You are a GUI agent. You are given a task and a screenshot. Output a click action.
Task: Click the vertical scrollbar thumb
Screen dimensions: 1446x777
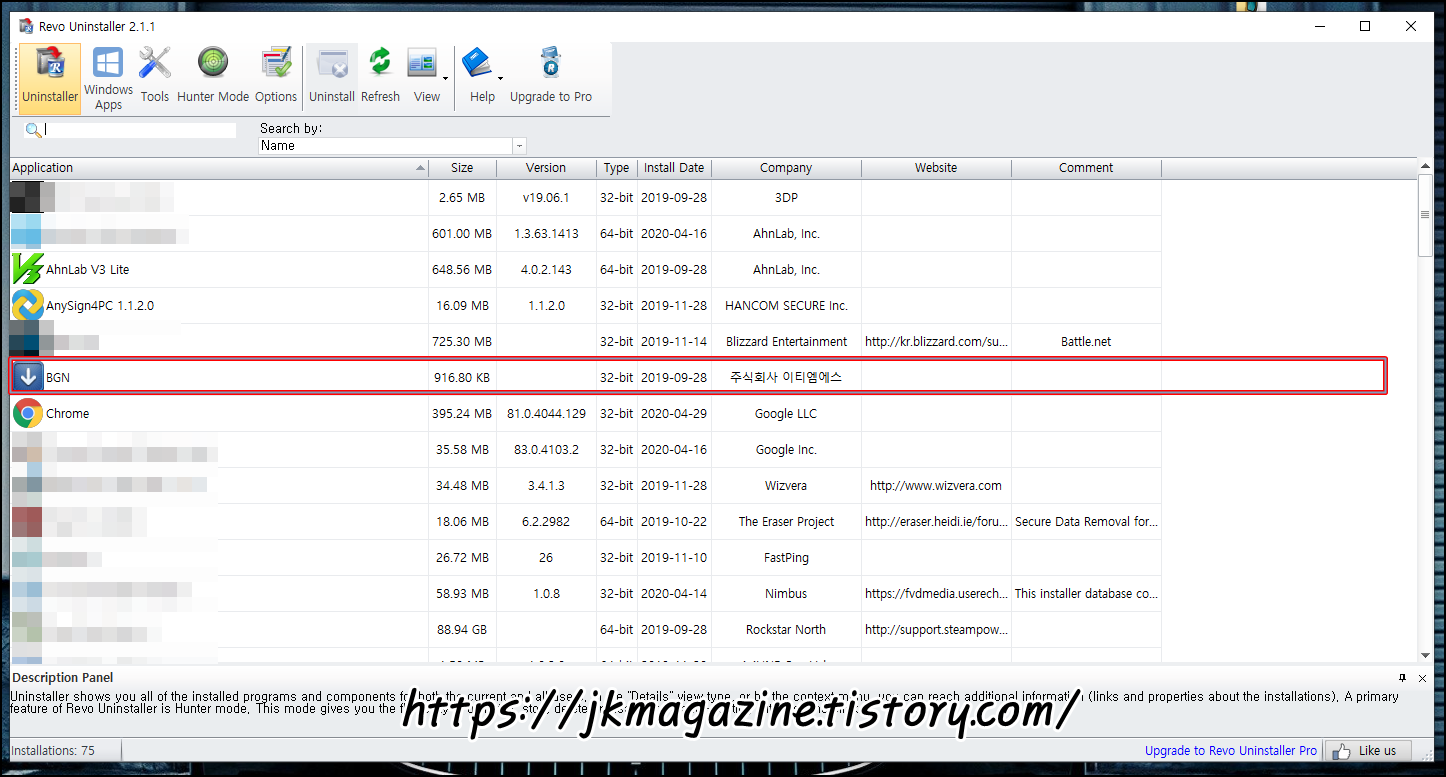click(x=1425, y=214)
